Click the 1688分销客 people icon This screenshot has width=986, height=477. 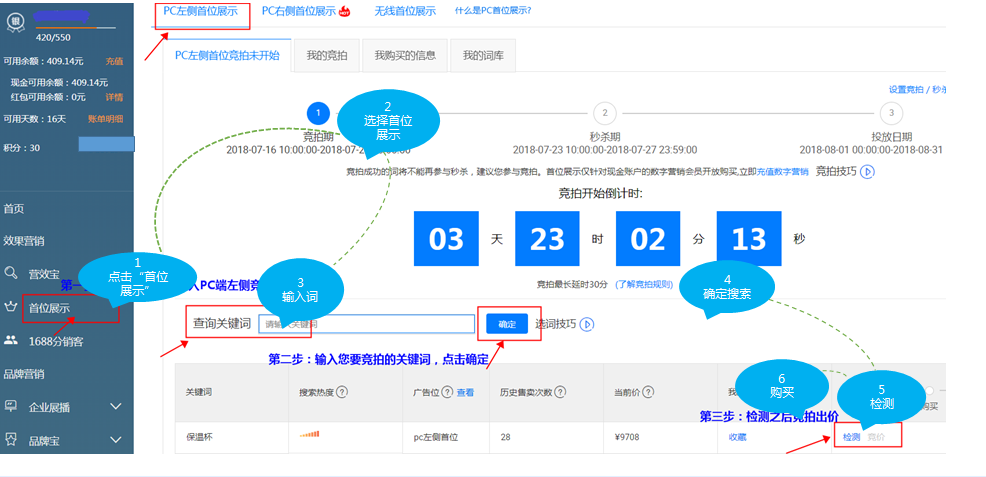(11, 340)
